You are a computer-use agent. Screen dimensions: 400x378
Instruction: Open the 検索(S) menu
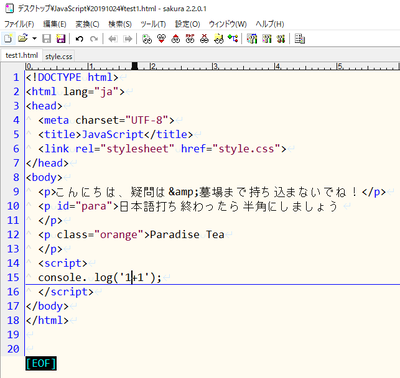120,24
